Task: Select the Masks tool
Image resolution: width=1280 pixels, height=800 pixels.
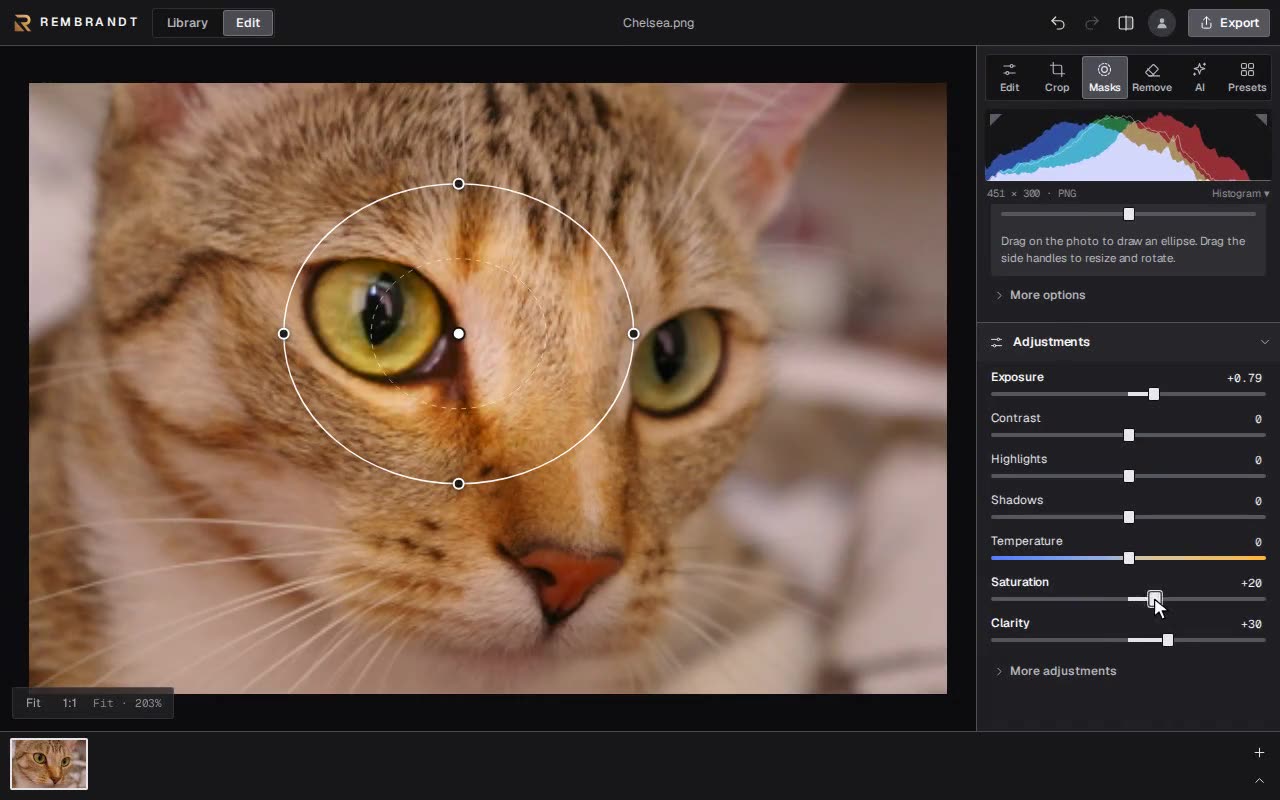Action: (1105, 77)
